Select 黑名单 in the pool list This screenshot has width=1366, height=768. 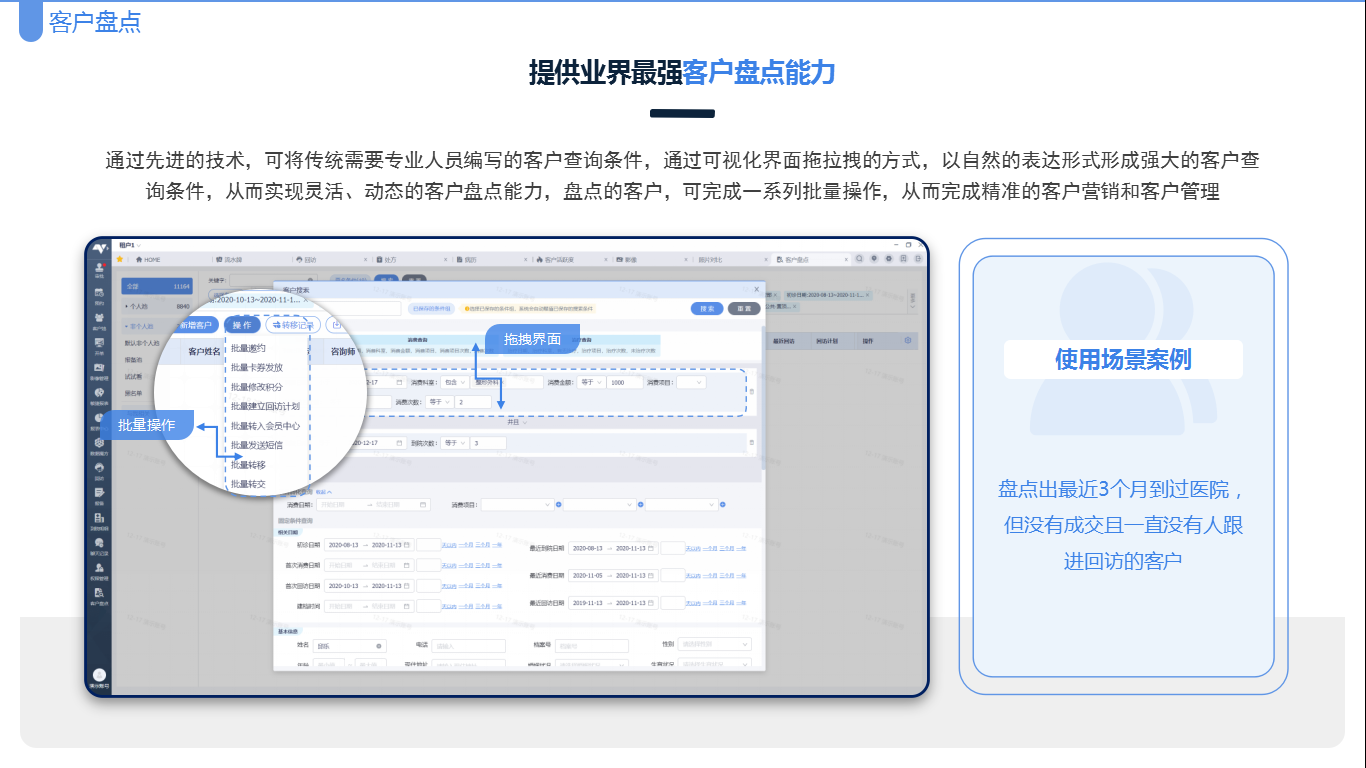(133, 393)
